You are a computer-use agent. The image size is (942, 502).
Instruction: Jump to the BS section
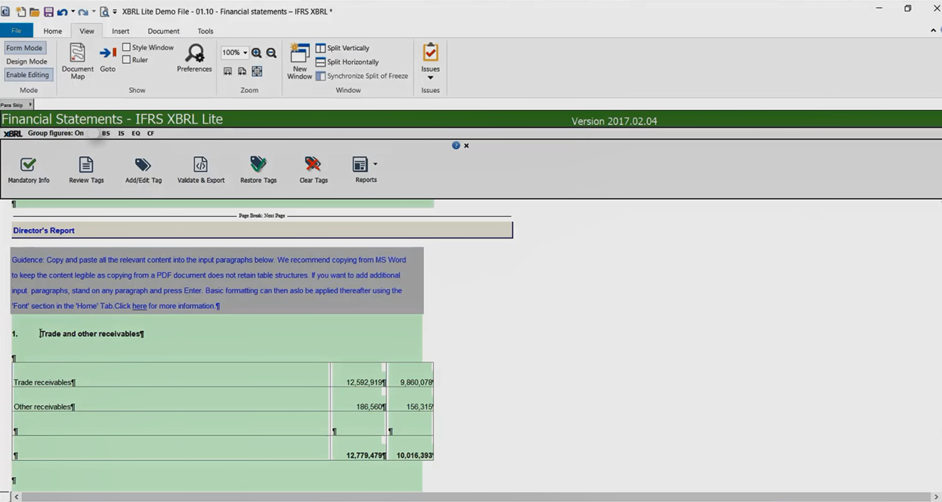tap(106, 133)
